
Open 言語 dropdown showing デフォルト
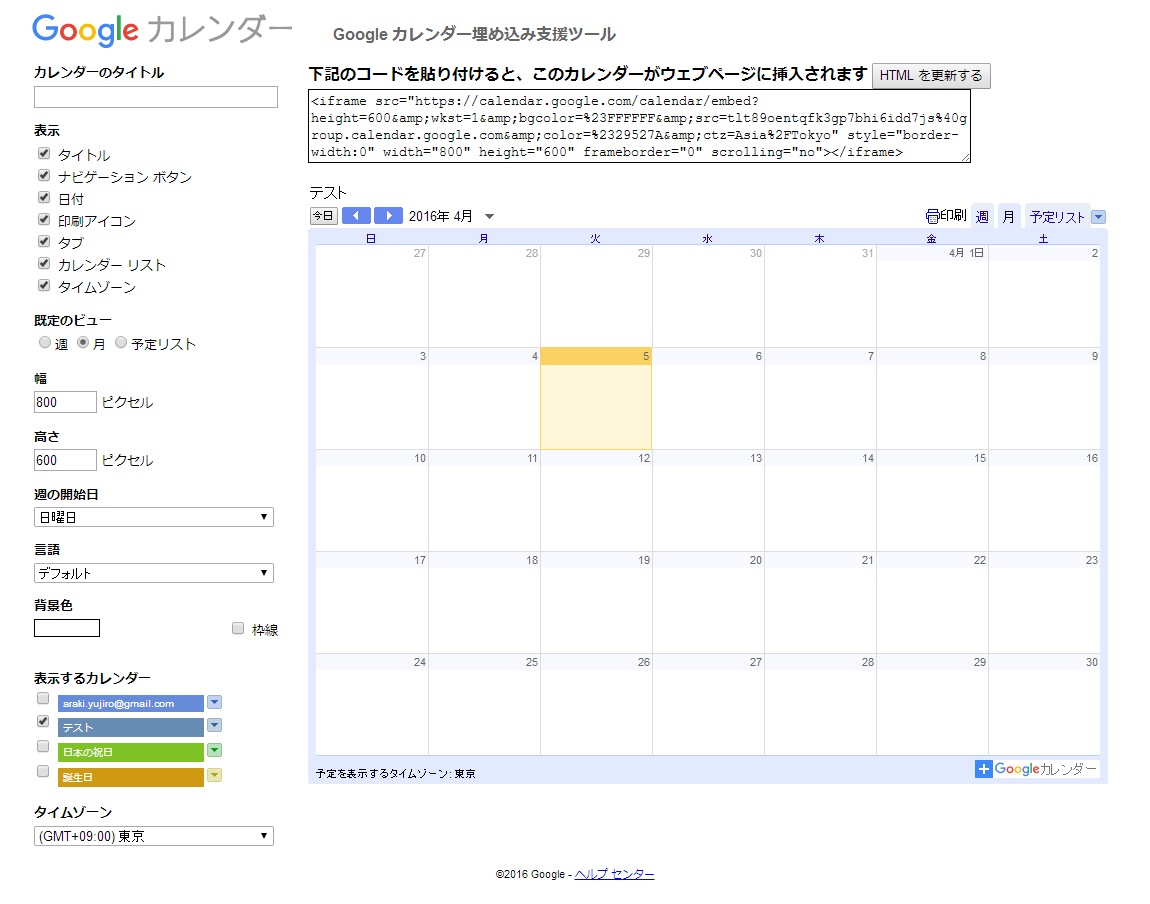[x=154, y=573]
